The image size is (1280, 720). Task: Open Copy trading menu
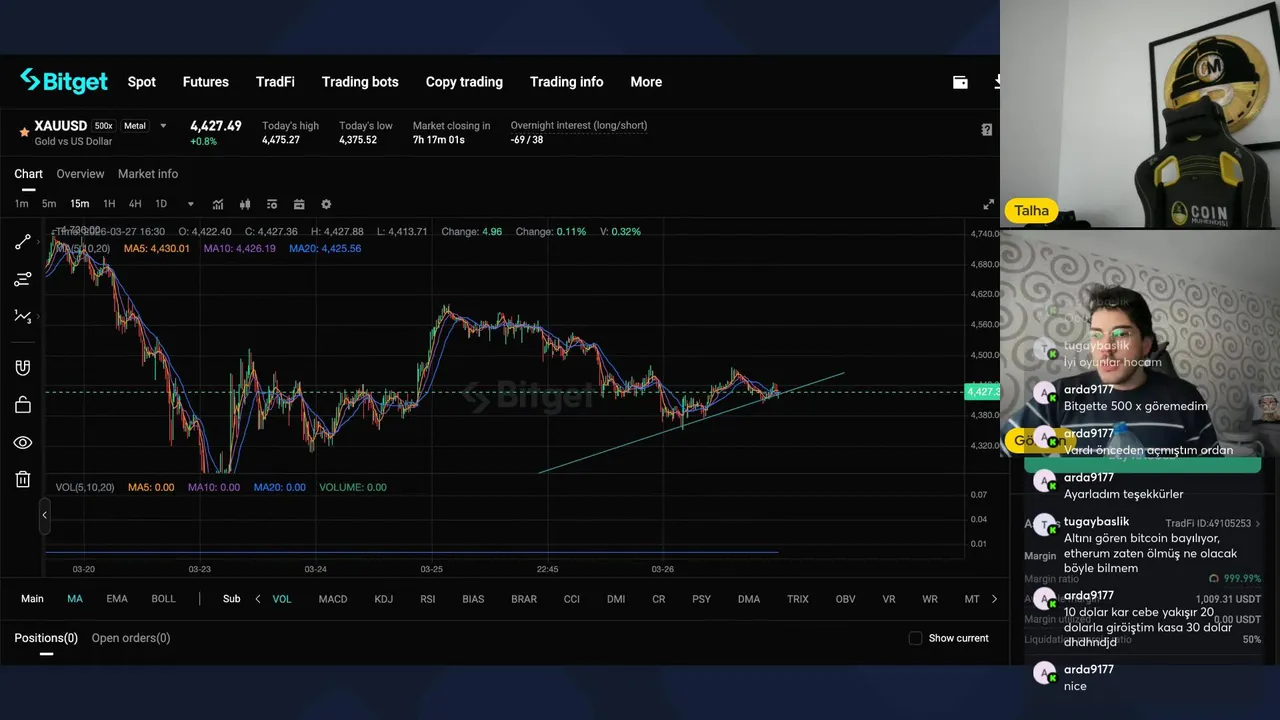click(x=464, y=82)
